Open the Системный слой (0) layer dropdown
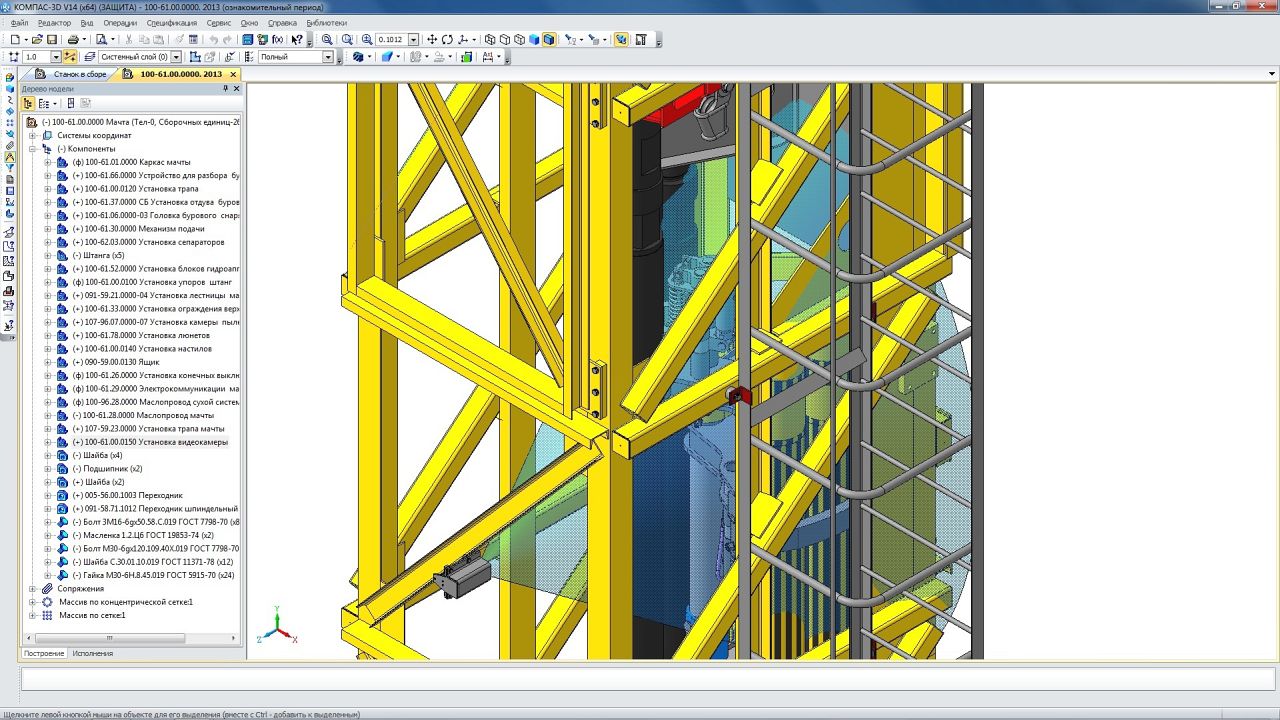 176,57
